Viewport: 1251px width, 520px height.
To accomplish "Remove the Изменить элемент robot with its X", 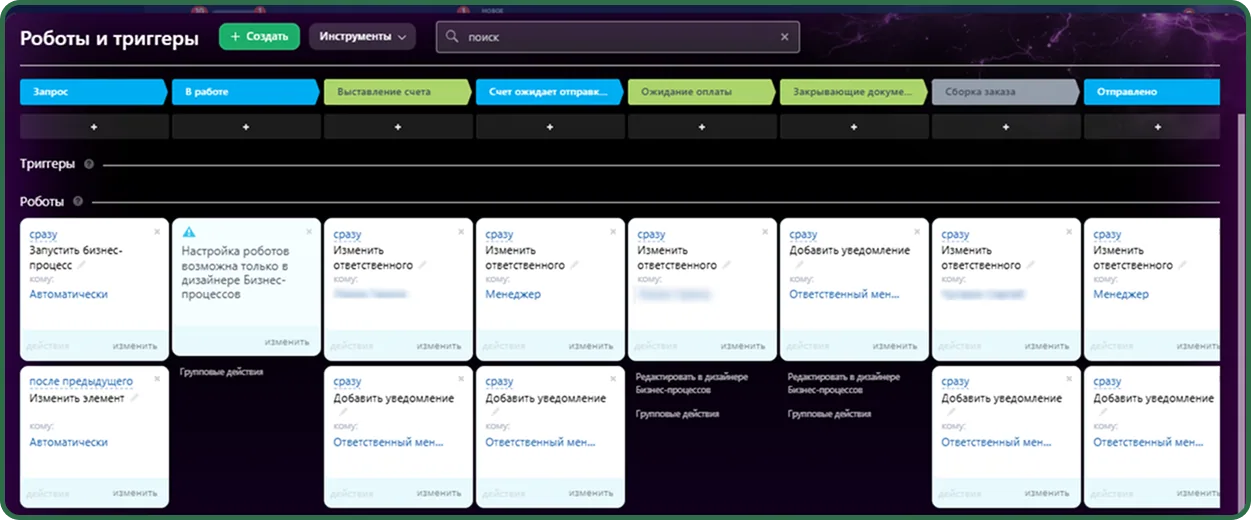I will (157, 379).
